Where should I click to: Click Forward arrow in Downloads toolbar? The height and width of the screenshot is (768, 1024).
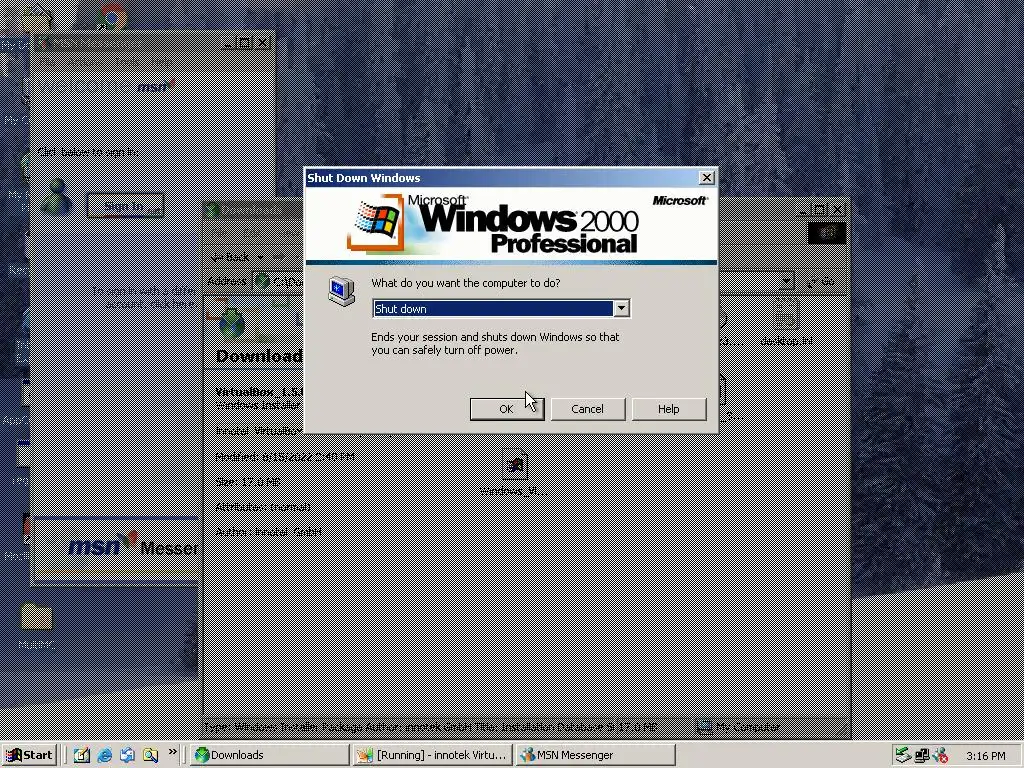(279, 257)
